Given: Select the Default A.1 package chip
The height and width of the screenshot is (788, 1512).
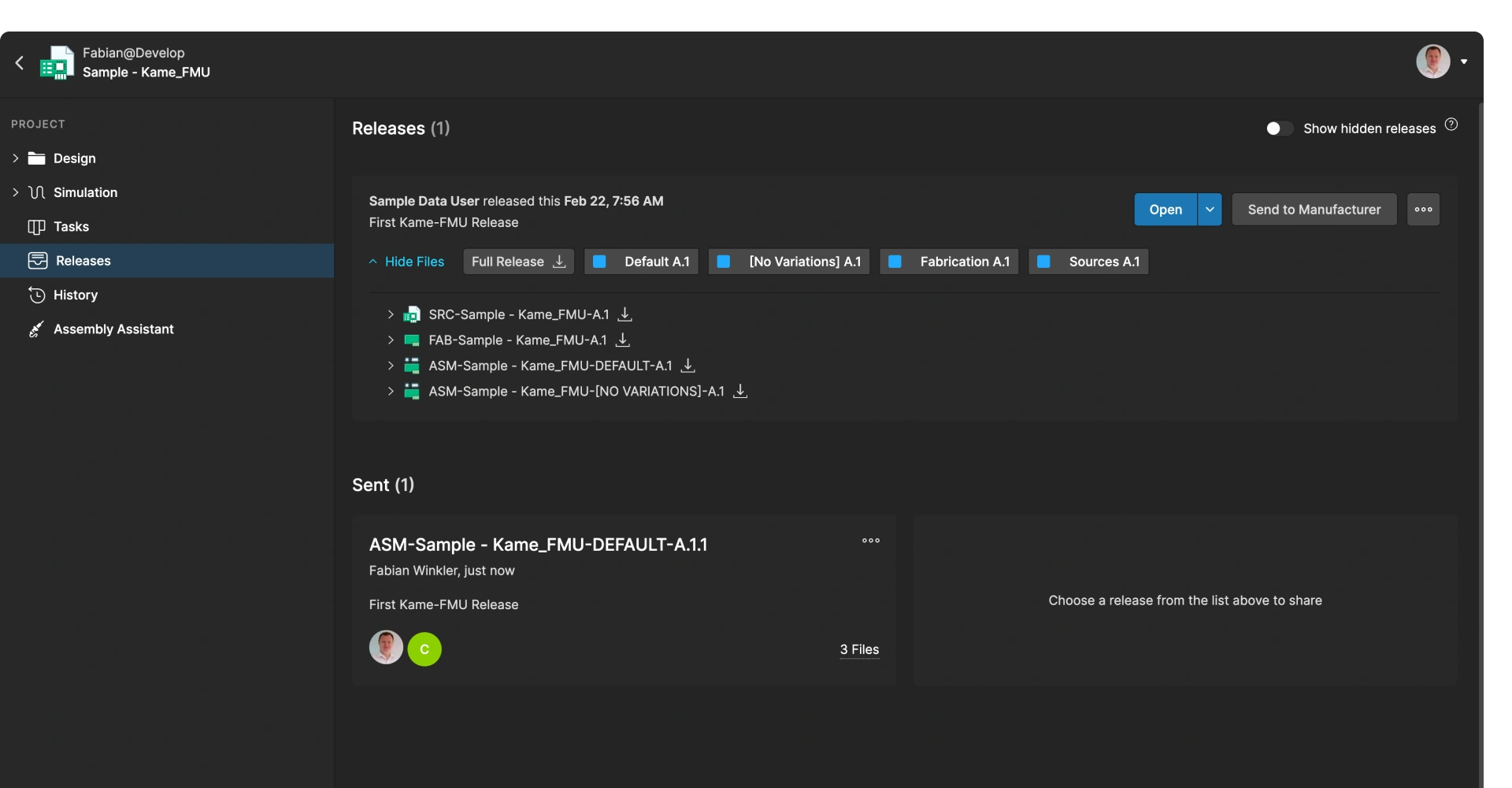Looking at the screenshot, I should (x=641, y=262).
